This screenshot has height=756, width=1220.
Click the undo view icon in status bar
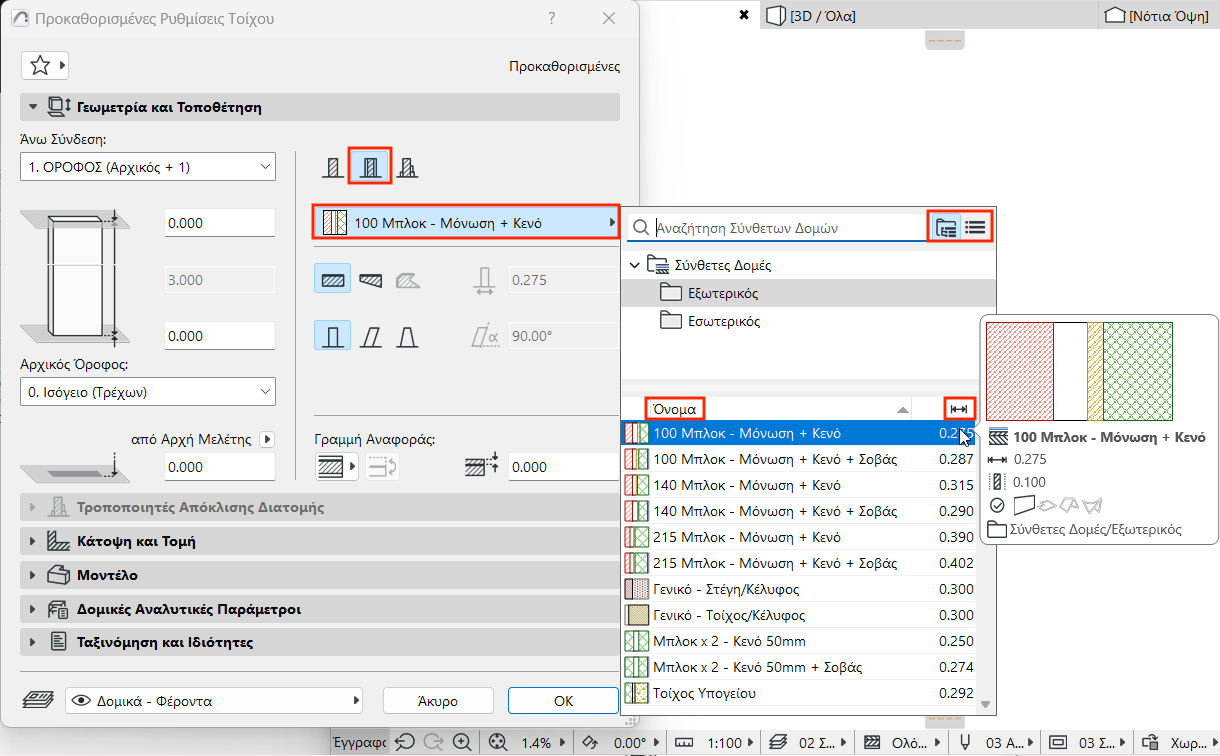(405, 742)
